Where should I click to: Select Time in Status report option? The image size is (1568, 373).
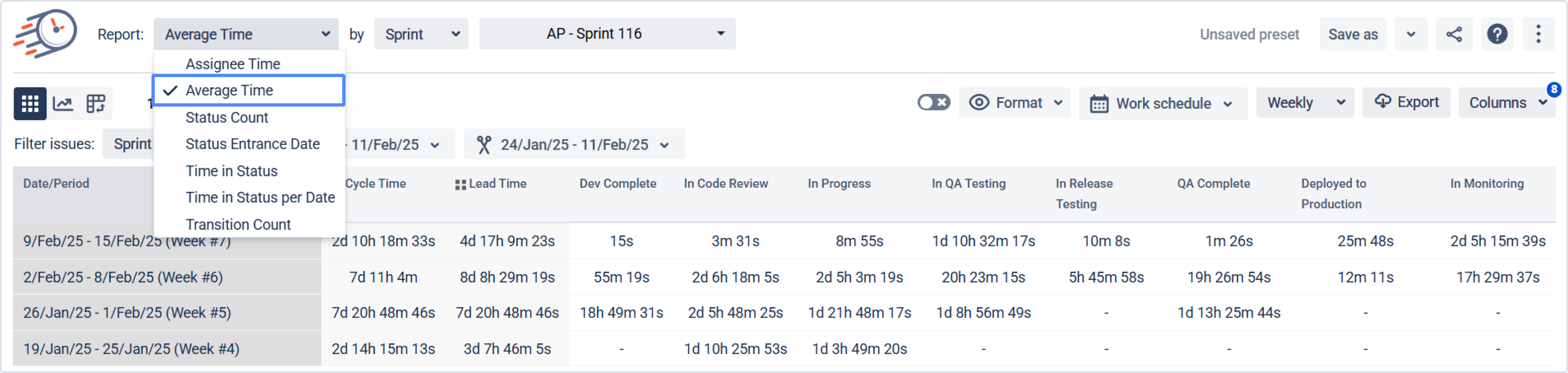(x=231, y=171)
